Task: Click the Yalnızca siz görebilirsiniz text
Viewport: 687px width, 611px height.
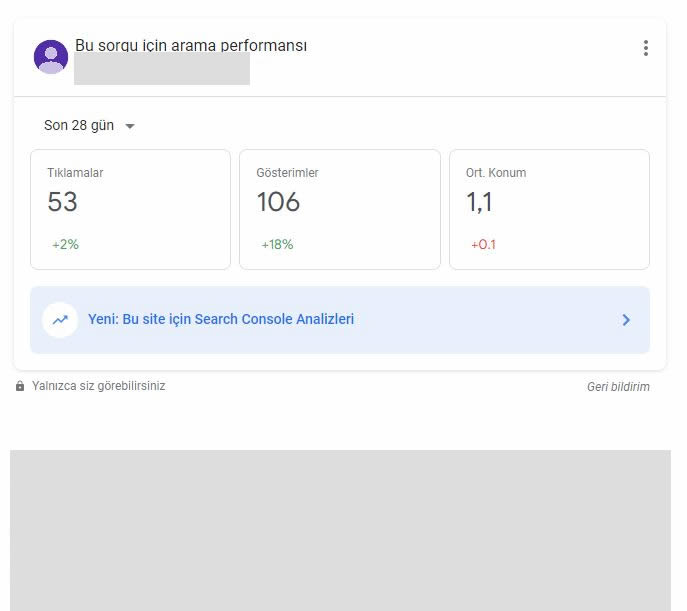Action: tap(99, 386)
